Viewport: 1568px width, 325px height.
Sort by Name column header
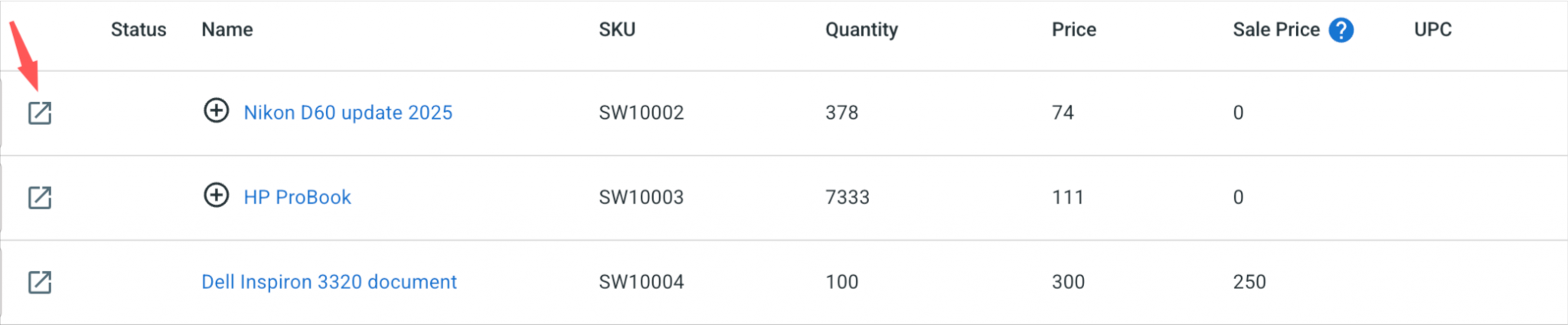point(227,30)
